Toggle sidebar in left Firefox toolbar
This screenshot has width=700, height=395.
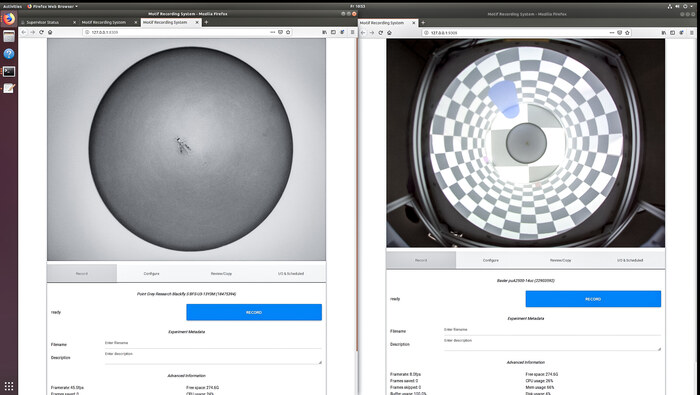pos(333,32)
